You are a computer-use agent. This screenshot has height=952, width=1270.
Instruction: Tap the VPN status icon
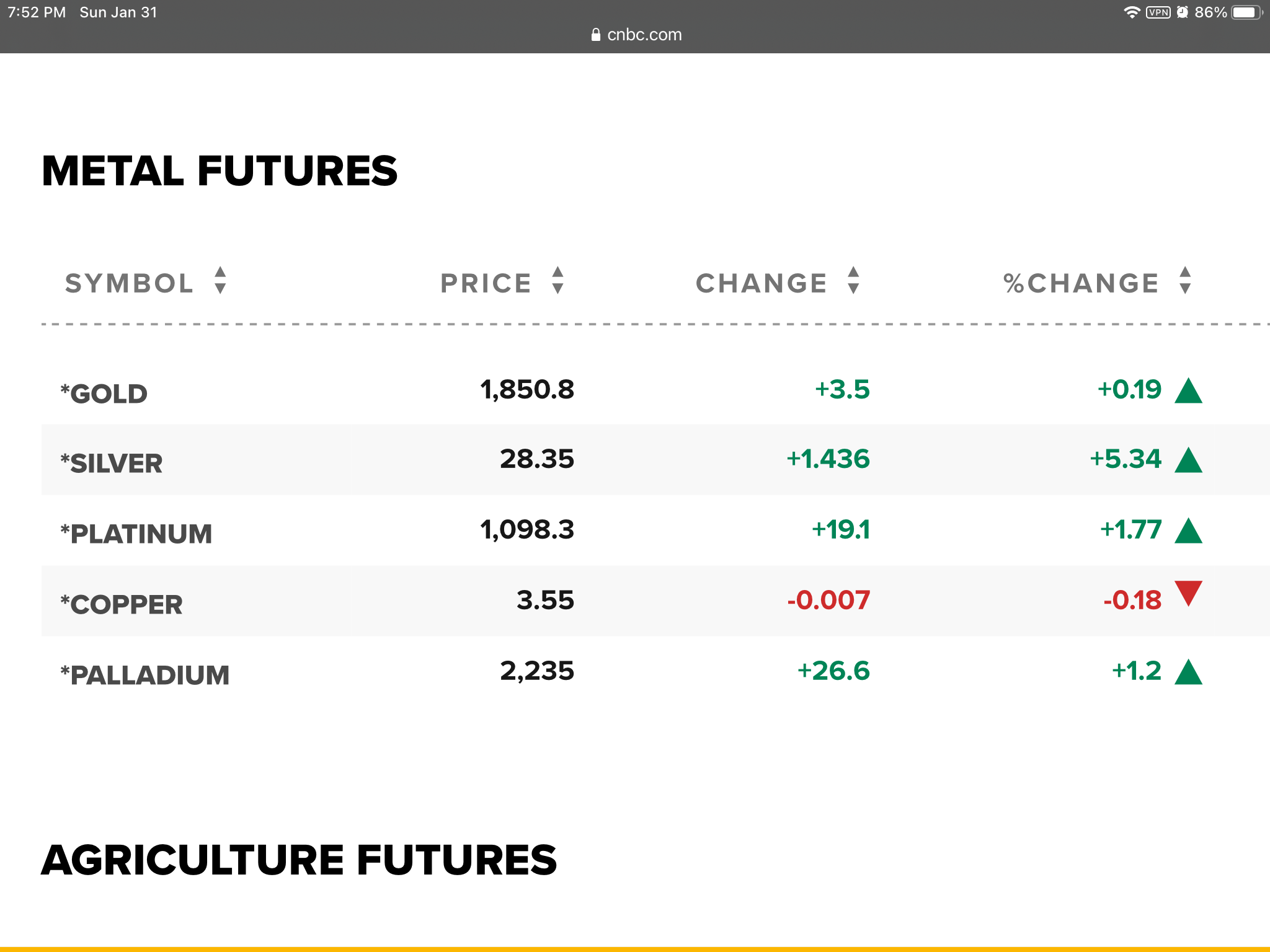tap(1158, 12)
